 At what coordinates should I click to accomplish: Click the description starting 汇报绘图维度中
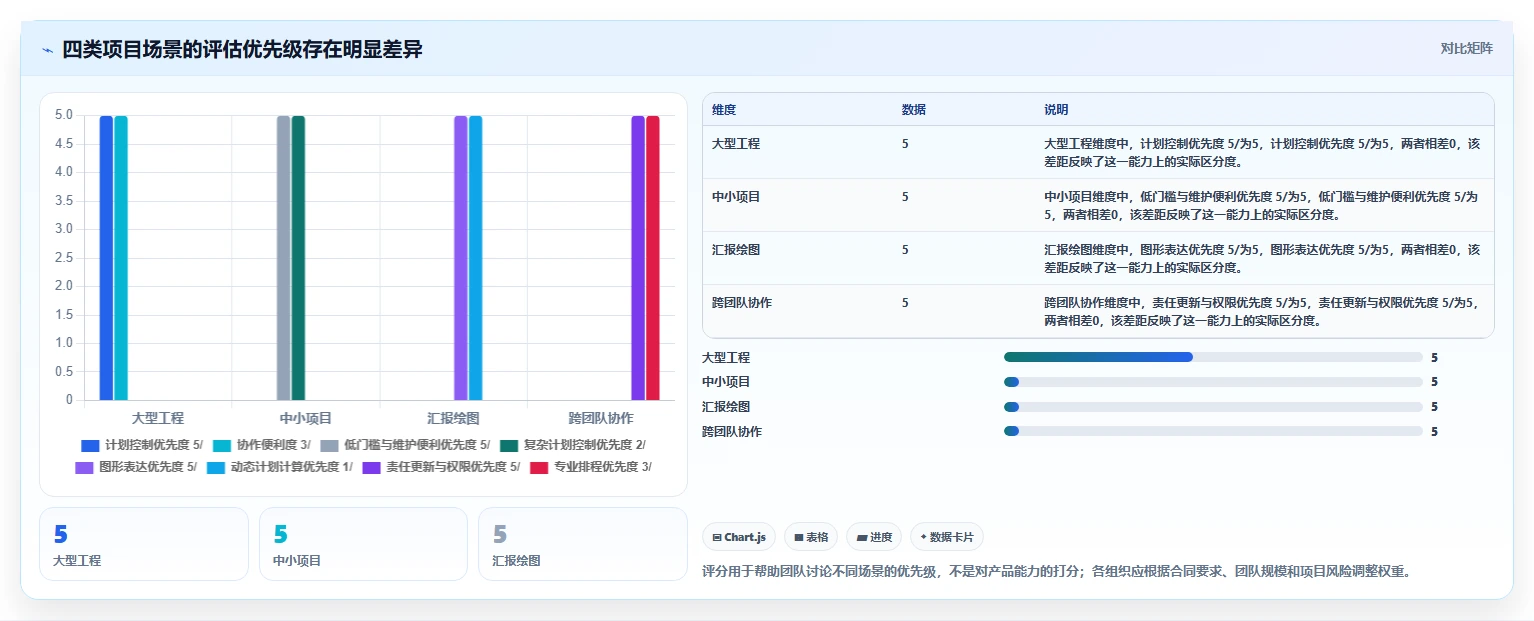click(x=1262, y=258)
